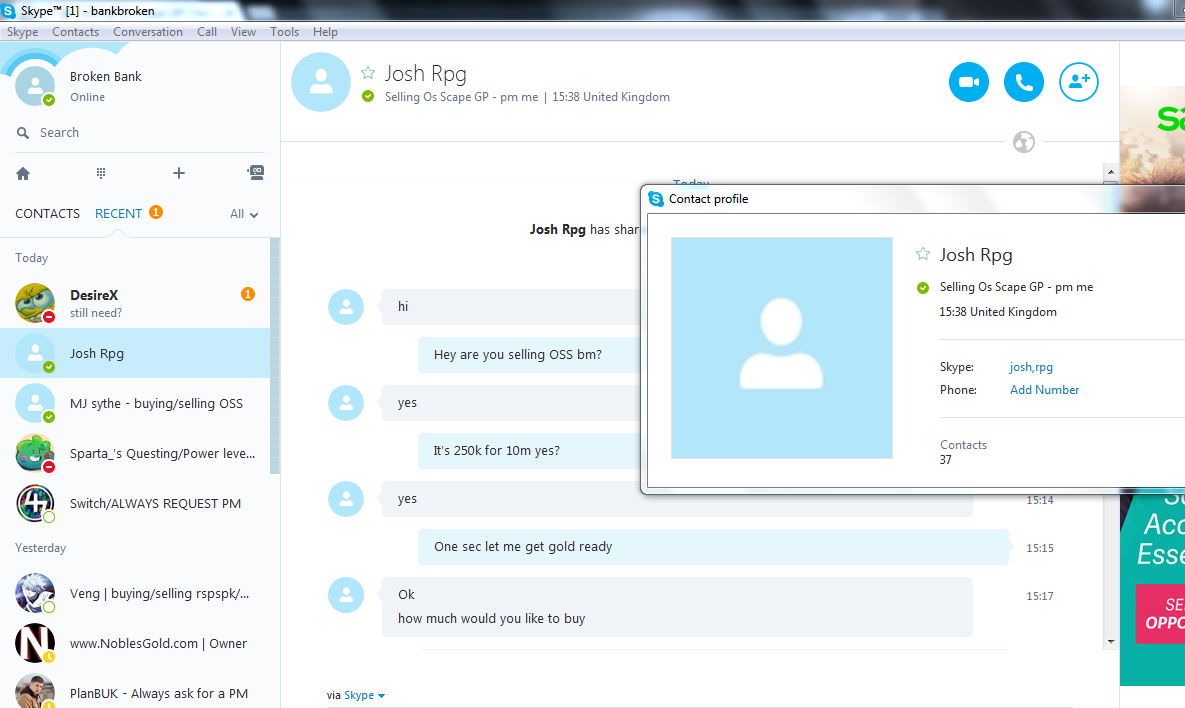1185x708 pixels.
Task: Click Sparta_'s green avatar picture
Action: click(35, 453)
